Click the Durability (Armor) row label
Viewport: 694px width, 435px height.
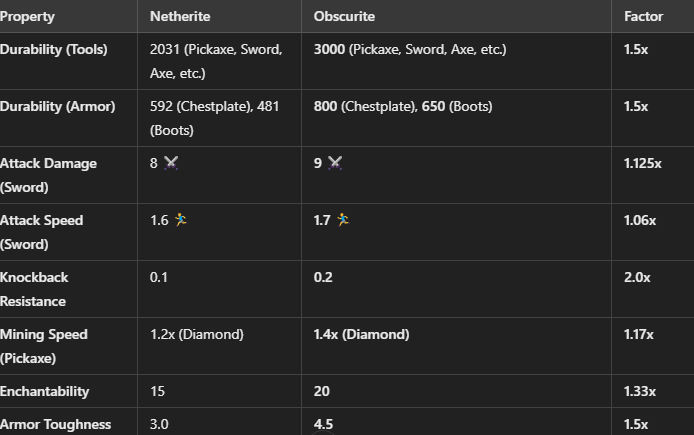[x=56, y=106]
